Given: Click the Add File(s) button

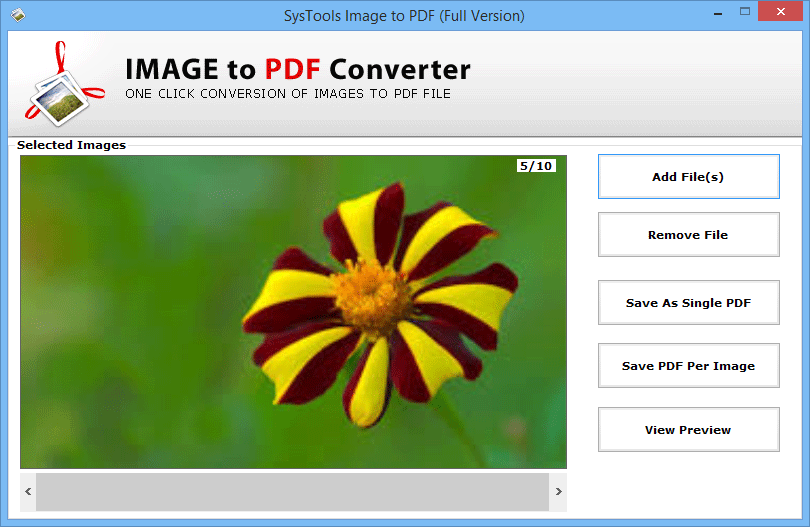Looking at the screenshot, I should tap(689, 177).
